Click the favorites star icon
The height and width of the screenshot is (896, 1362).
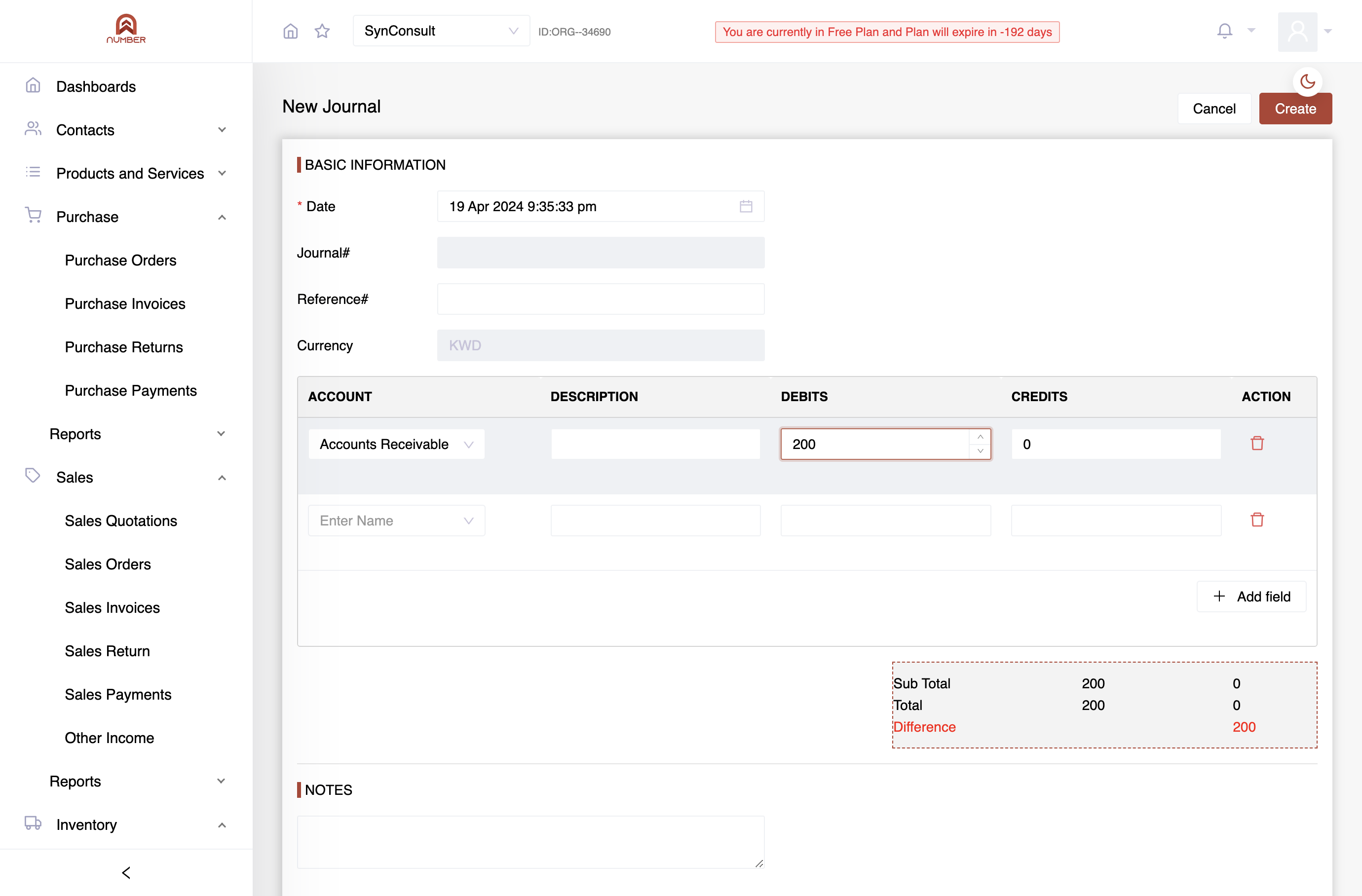tap(322, 31)
